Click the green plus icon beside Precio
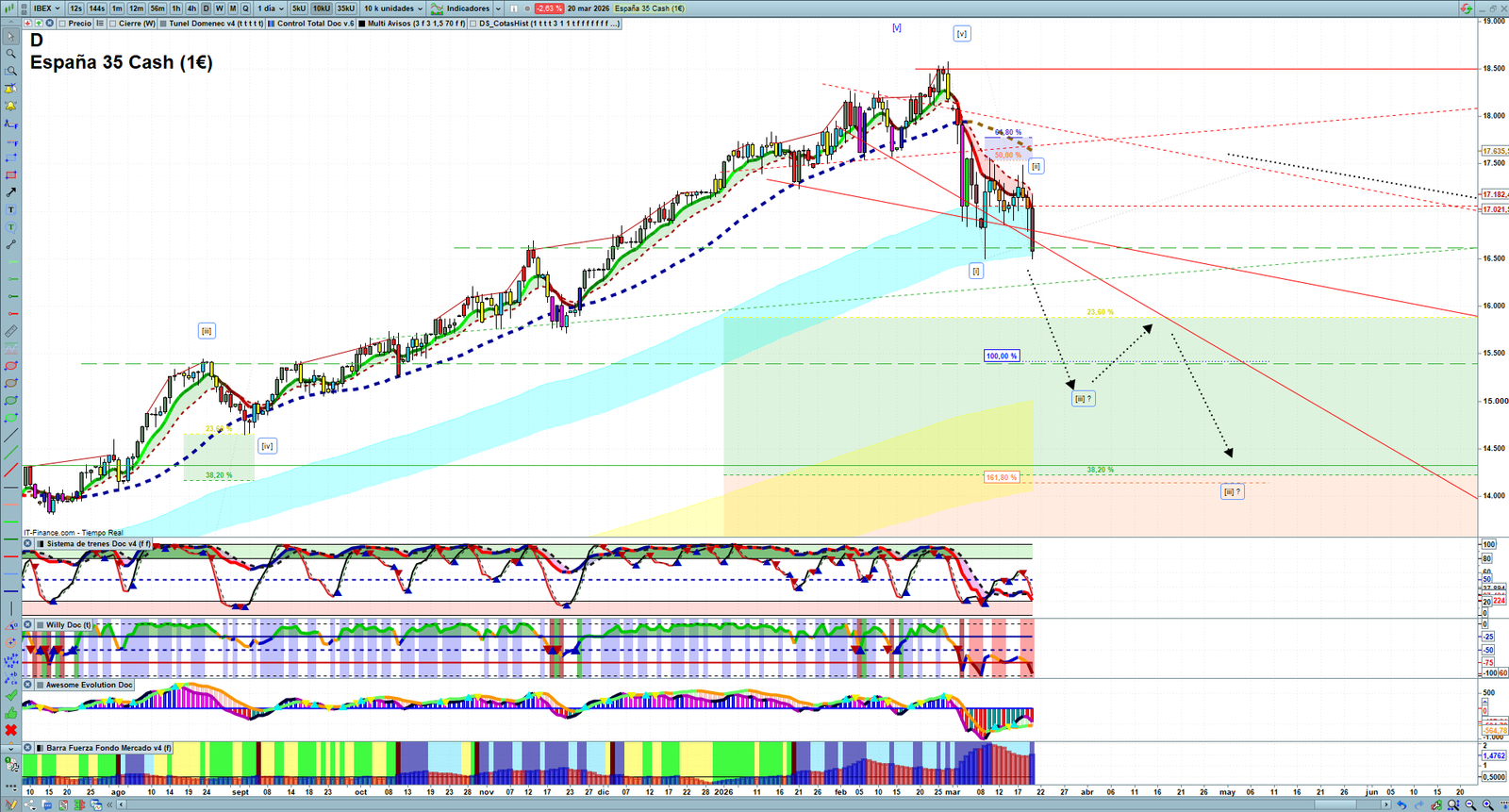The image size is (1509, 812). click(x=39, y=24)
